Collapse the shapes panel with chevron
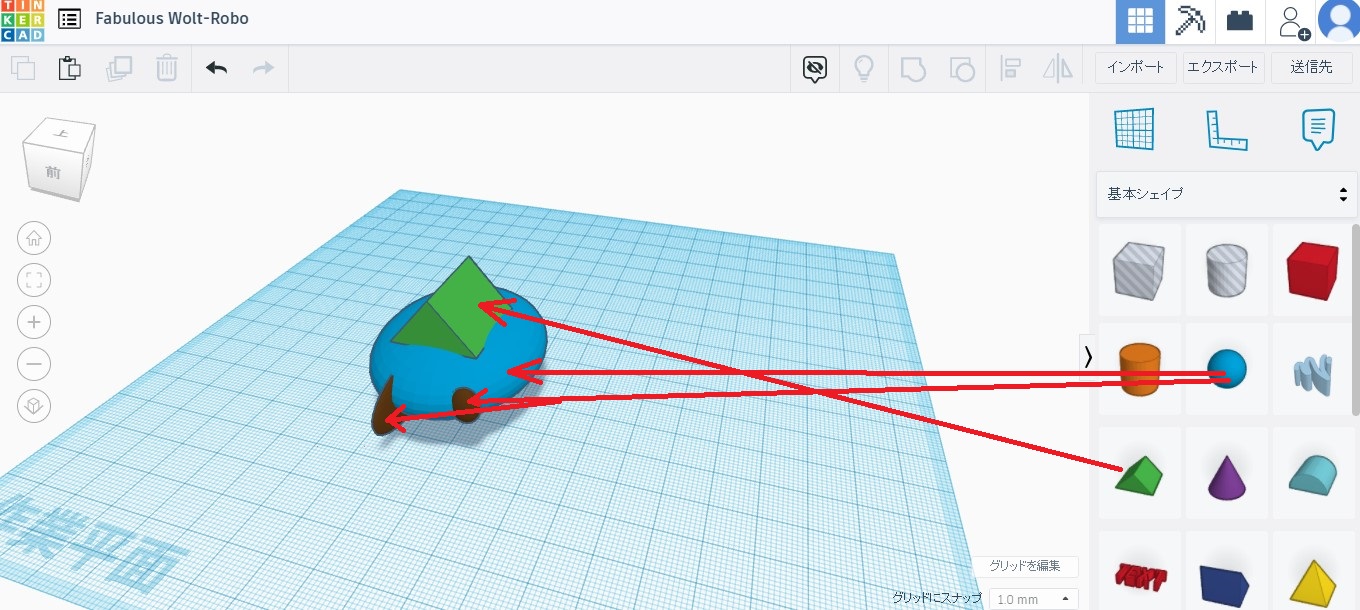Viewport: 1360px width, 610px height. (x=1088, y=356)
